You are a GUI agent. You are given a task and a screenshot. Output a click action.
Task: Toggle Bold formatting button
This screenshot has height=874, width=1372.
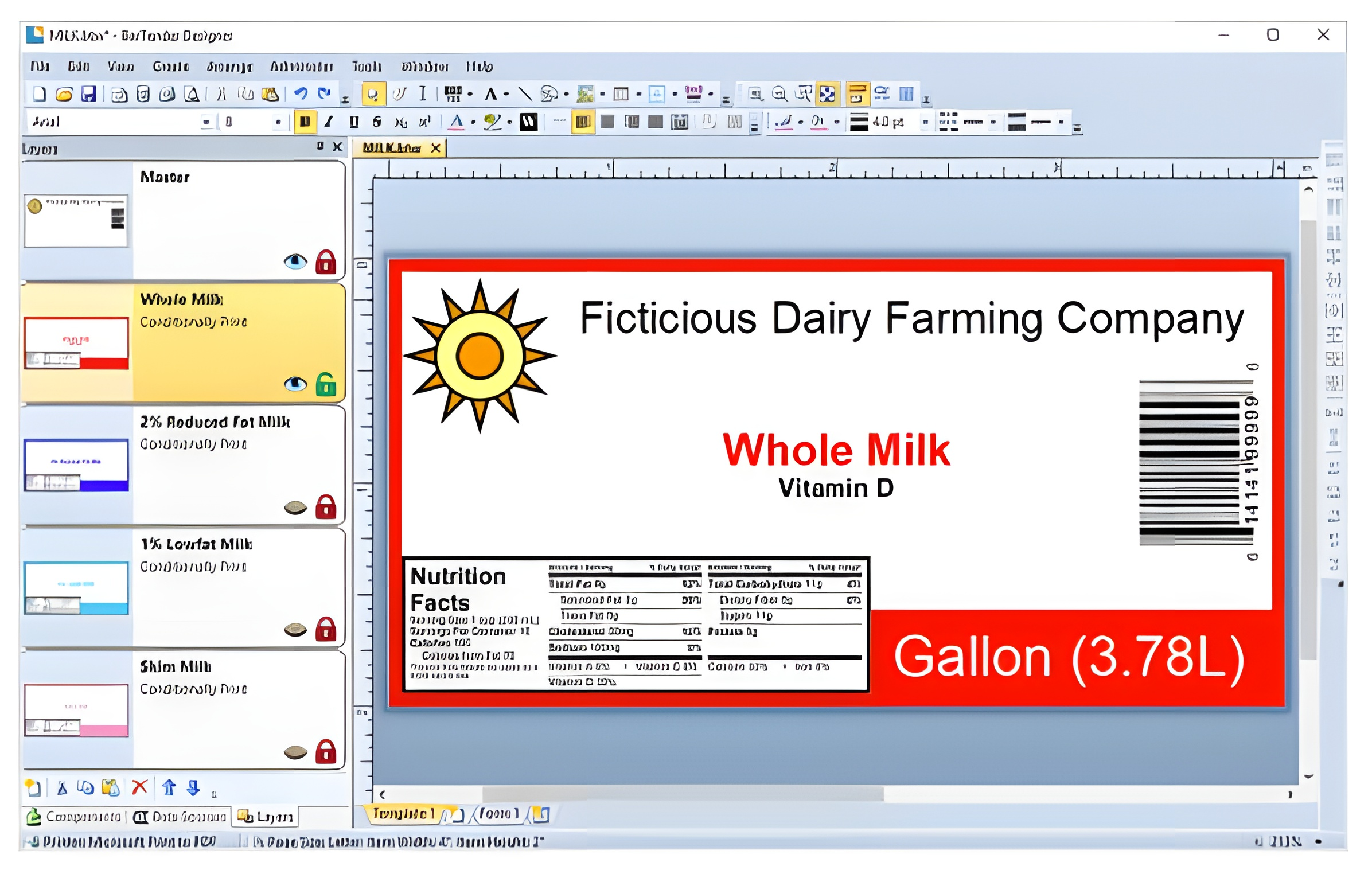tap(305, 122)
